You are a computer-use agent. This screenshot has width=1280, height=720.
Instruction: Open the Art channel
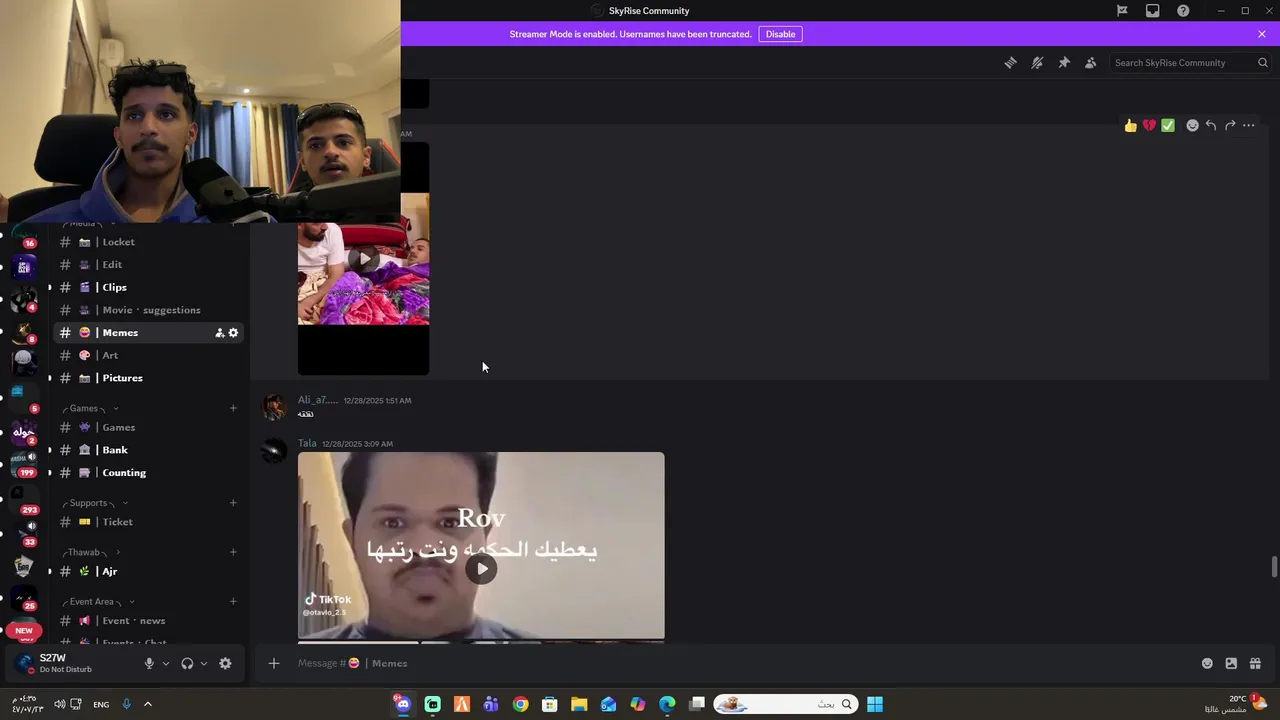[149, 355]
